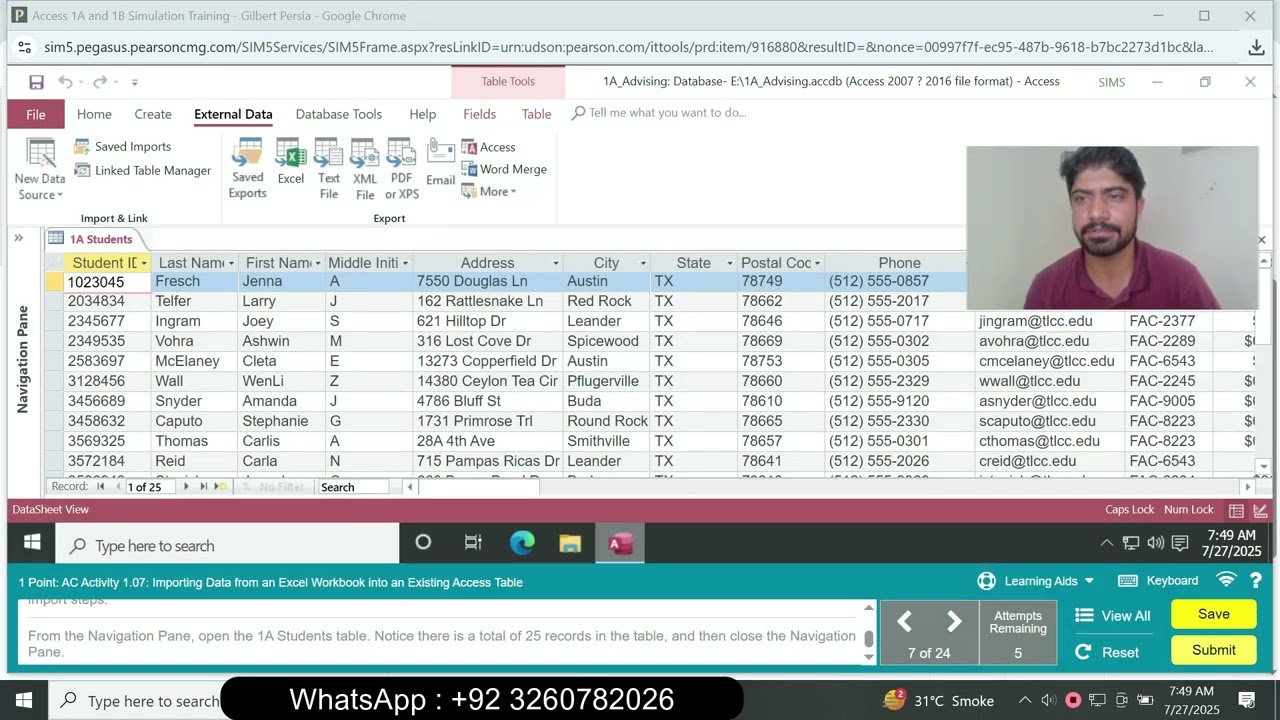1280x720 pixels.
Task: Switch to the Database Tools tab
Action: point(339,114)
